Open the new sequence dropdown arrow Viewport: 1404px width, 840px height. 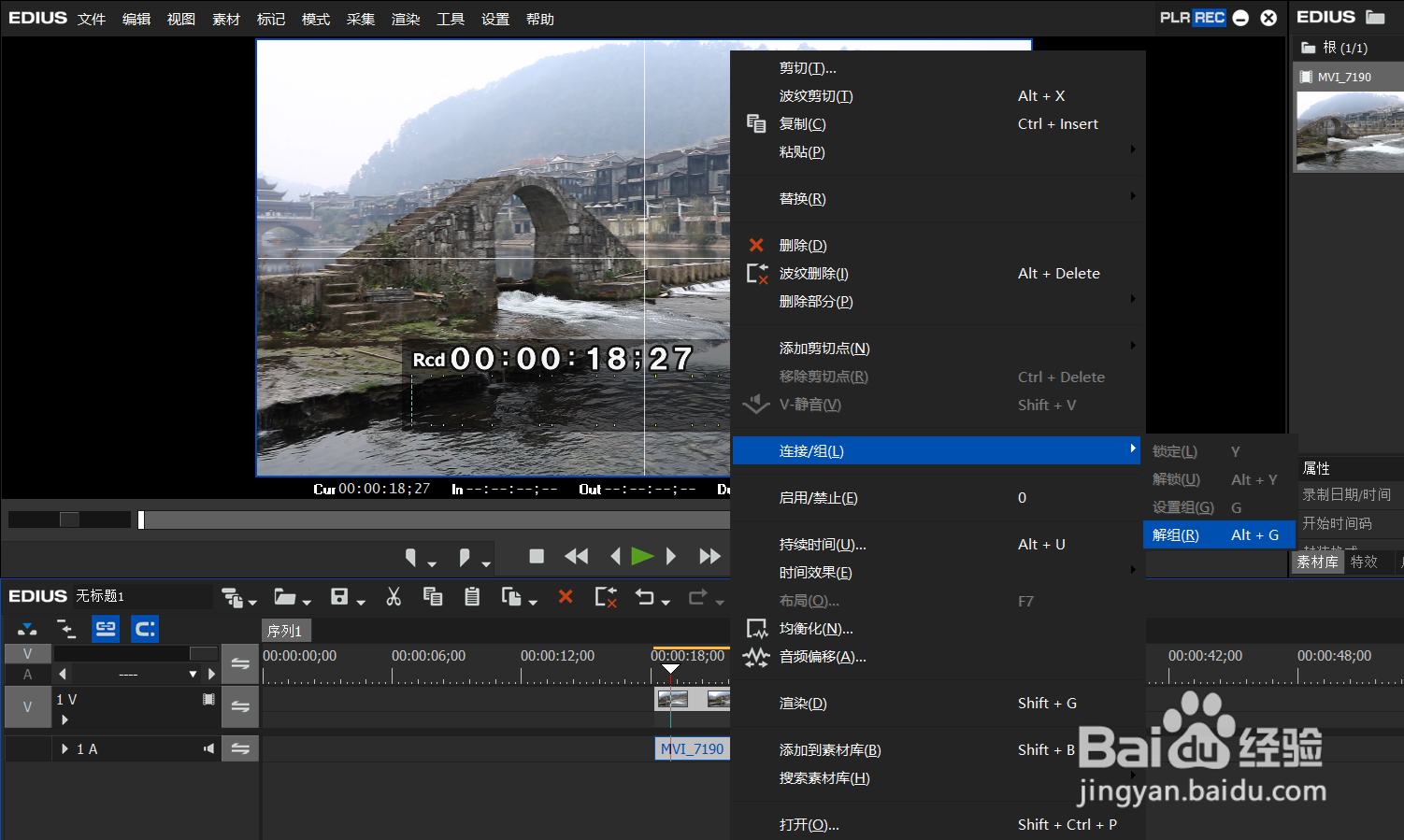252,603
